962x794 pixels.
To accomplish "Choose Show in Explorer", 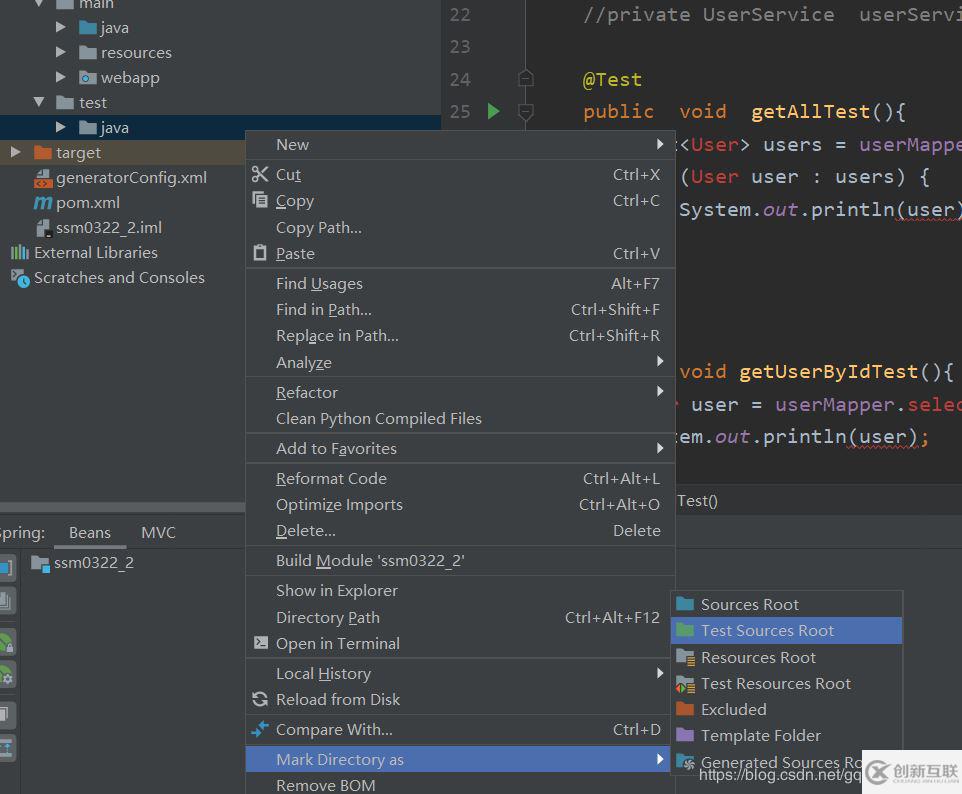I will click(460, 590).
